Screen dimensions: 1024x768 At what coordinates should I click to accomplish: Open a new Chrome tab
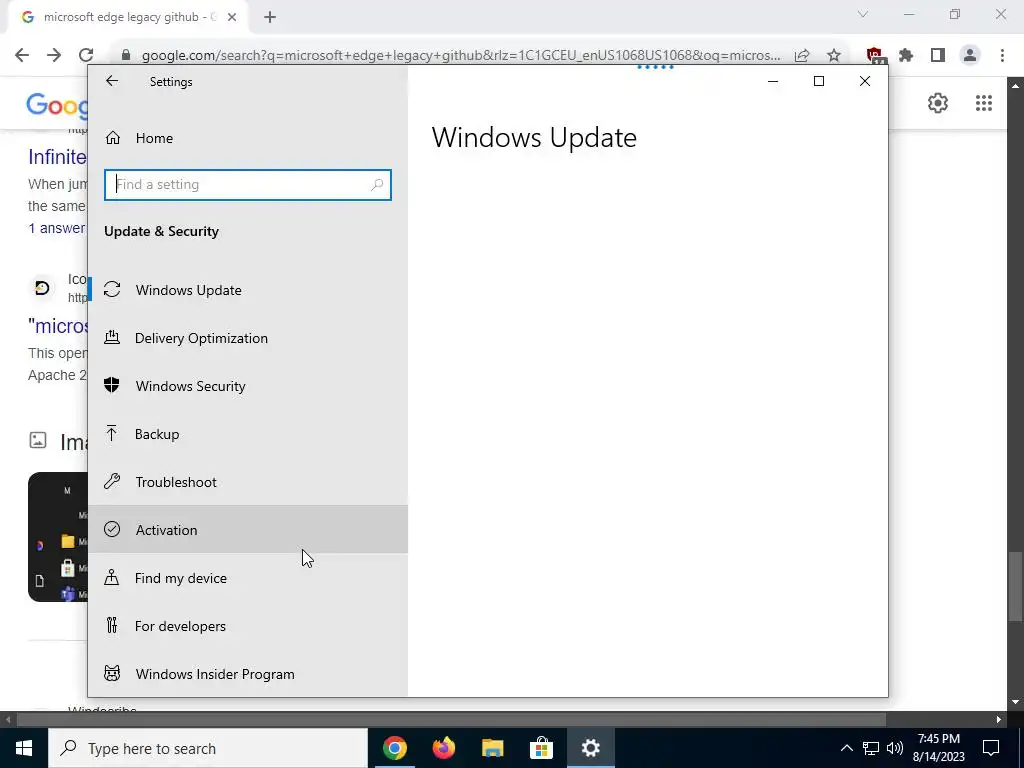pos(270,18)
